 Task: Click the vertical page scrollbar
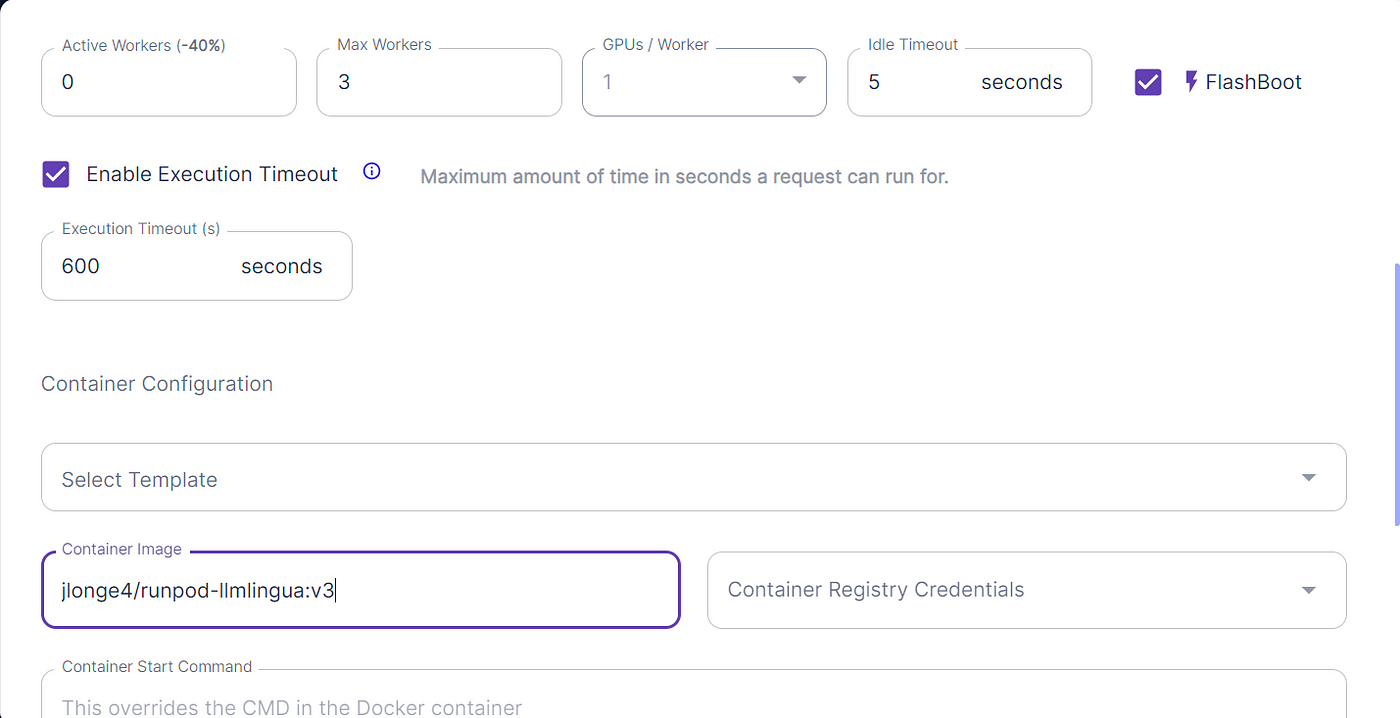(x=1396, y=395)
